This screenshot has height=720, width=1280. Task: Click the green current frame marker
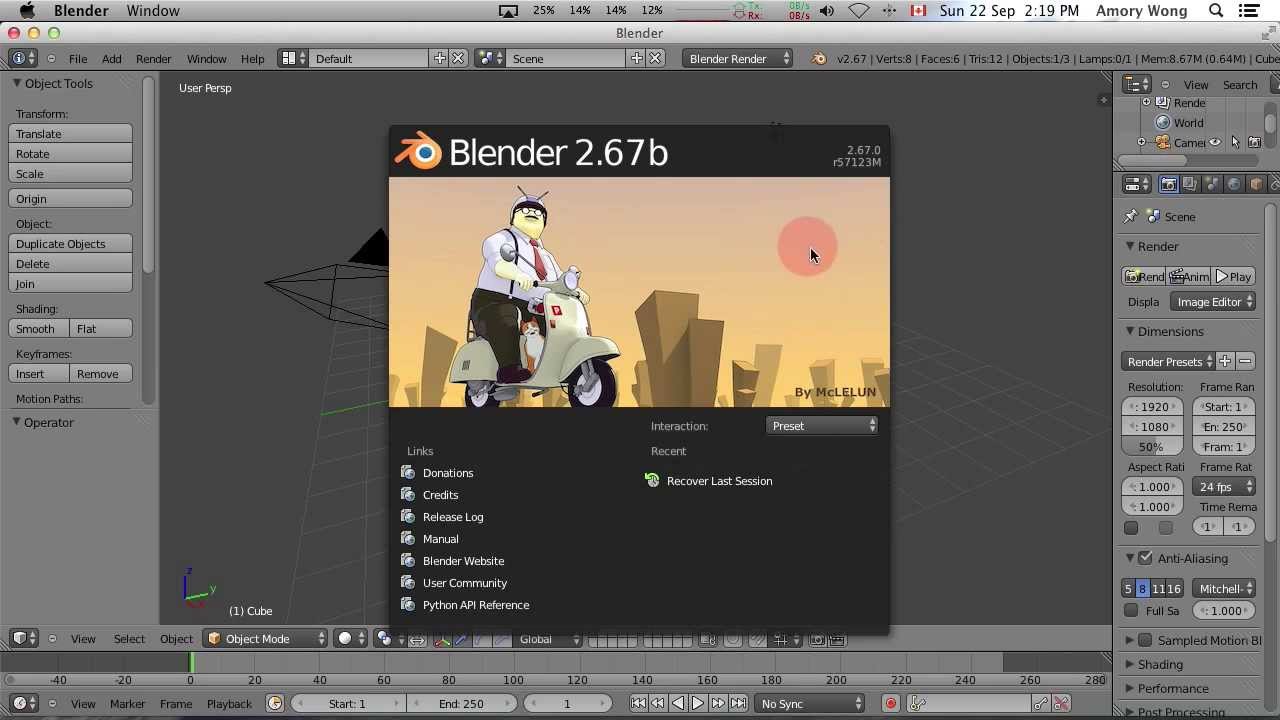click(x=191, y=662)
